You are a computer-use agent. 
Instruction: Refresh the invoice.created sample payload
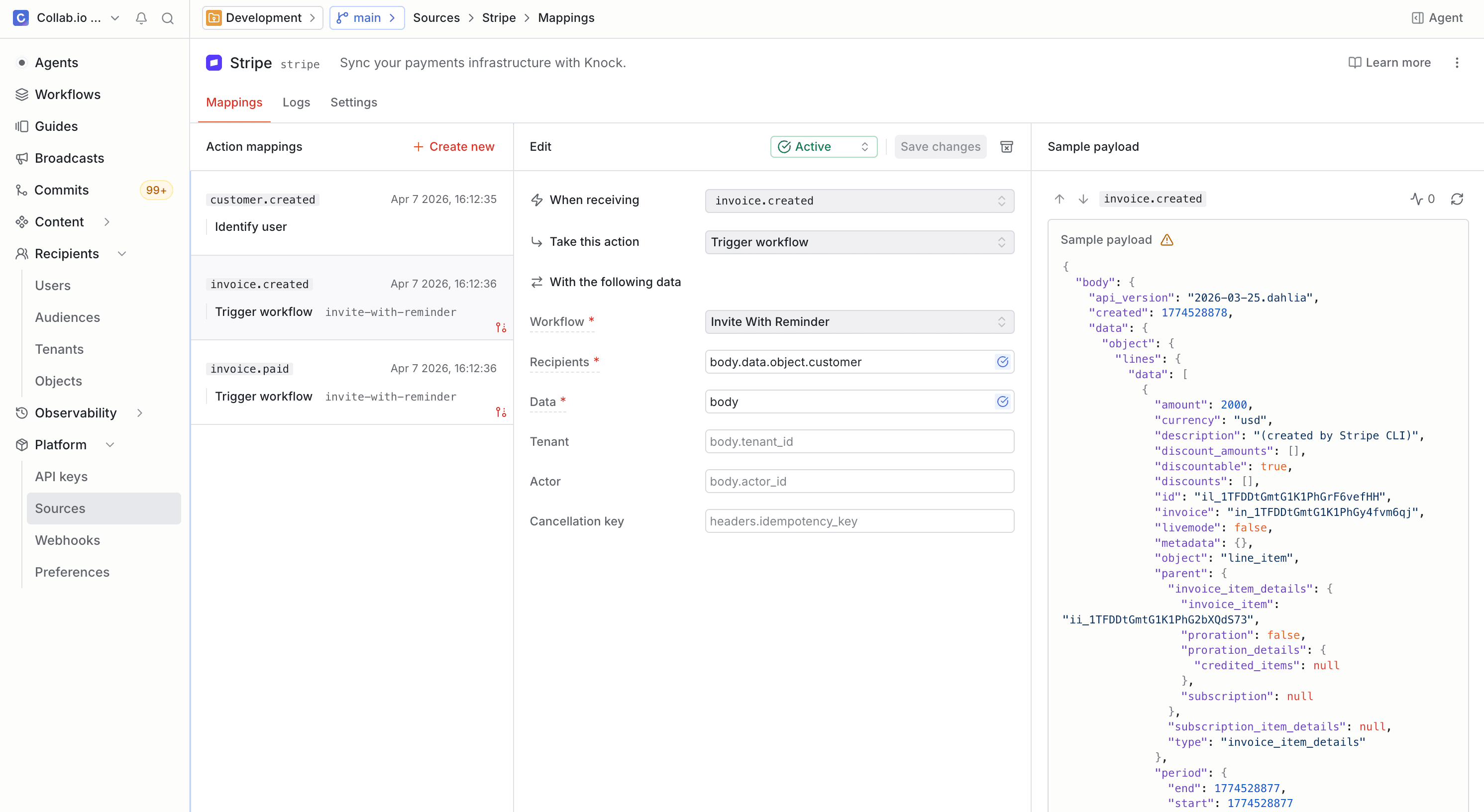click(x=1458, y=199)
